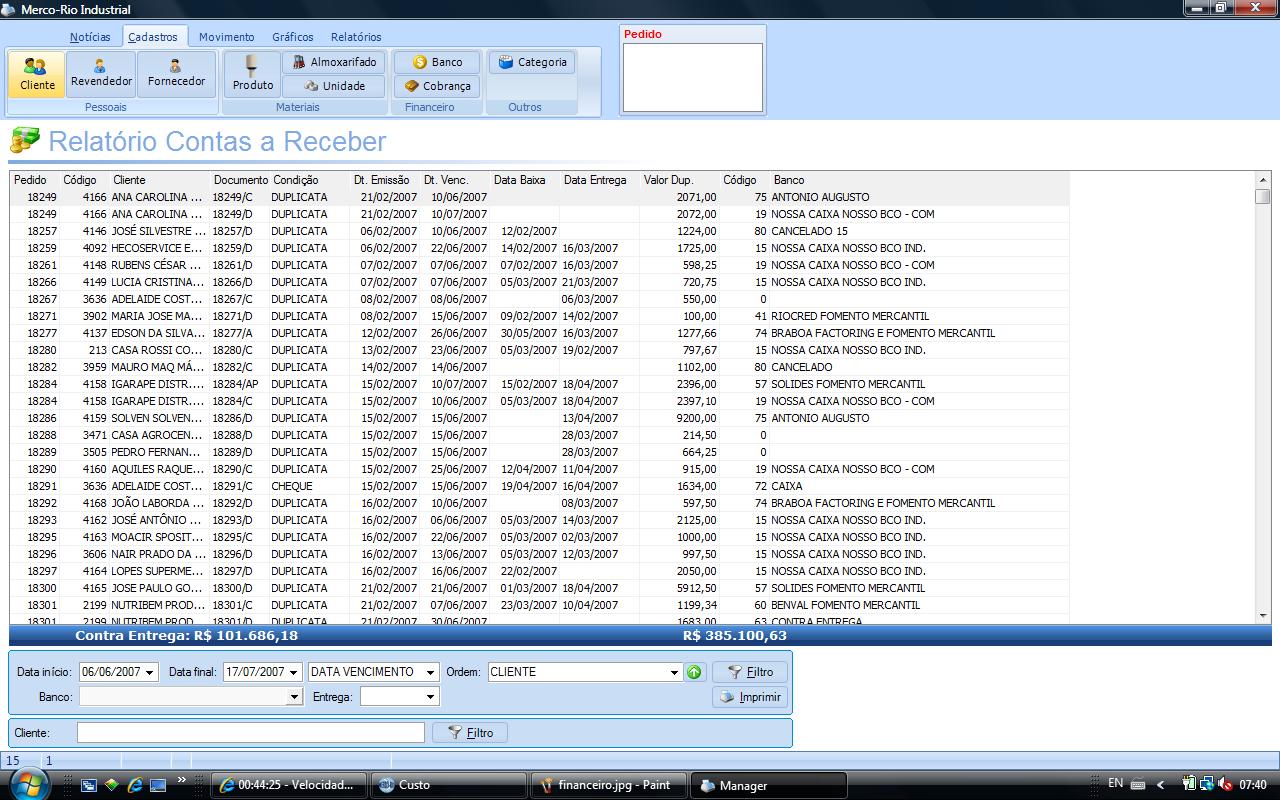Click the Imprimir button
The width and height of the screenshot is (1280, 800).
(x=750, y=697)
